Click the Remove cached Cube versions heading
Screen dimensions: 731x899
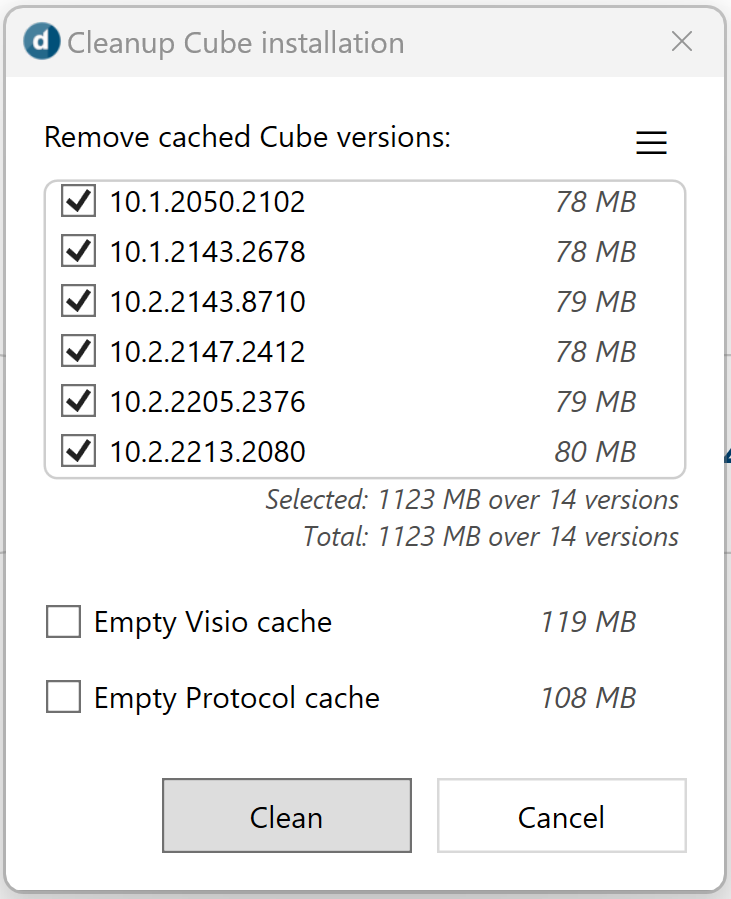coord(247,138)
